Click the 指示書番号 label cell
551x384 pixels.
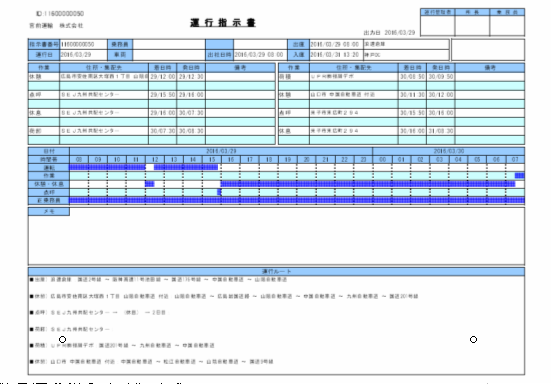[x=44, y=44]
